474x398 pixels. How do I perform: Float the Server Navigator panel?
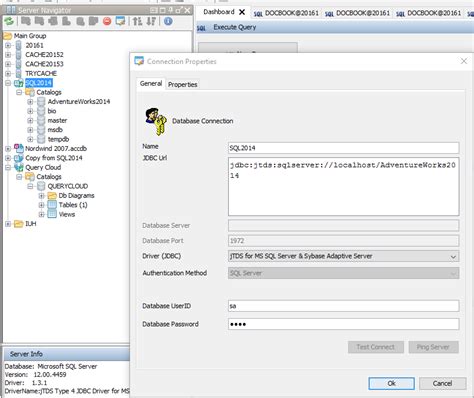178,10
